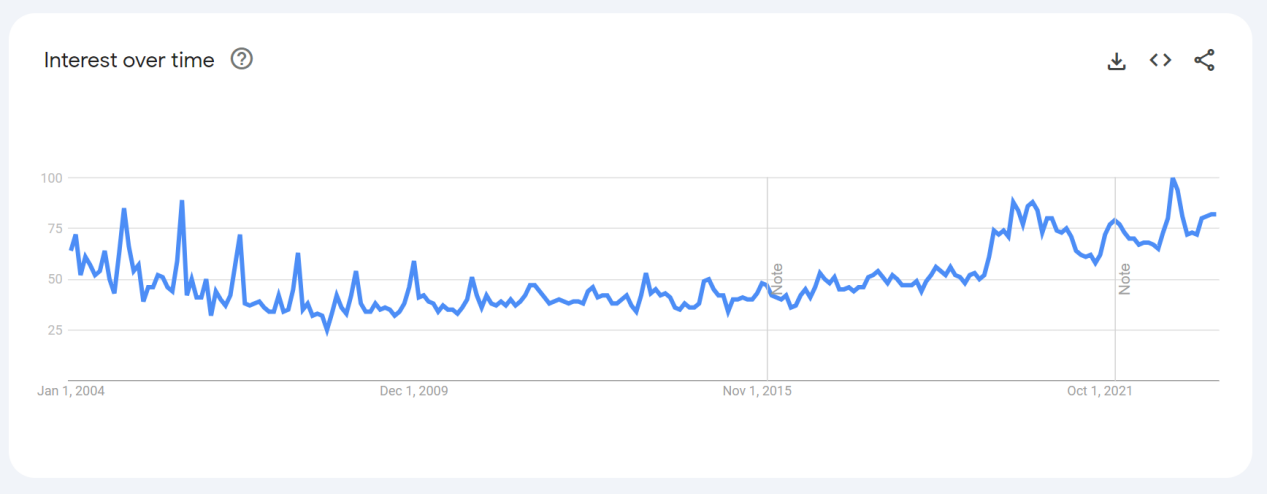
Task: Select the Jan 1, 2004 axis label
Action: click(x=71, y=391)
